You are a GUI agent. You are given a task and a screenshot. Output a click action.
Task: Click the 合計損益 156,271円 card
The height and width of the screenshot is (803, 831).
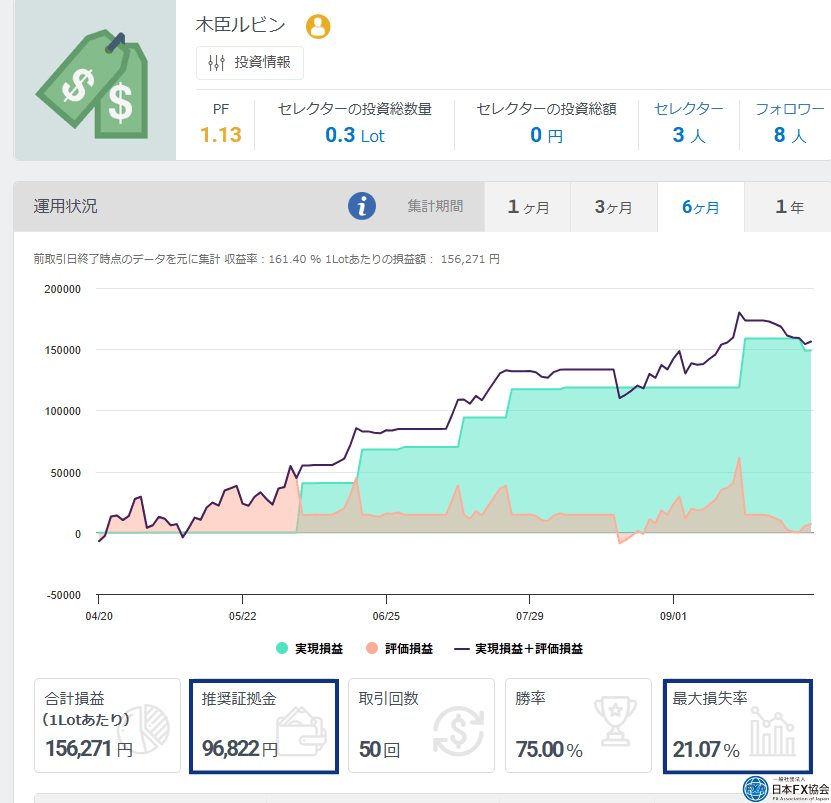tap(107, 726)
